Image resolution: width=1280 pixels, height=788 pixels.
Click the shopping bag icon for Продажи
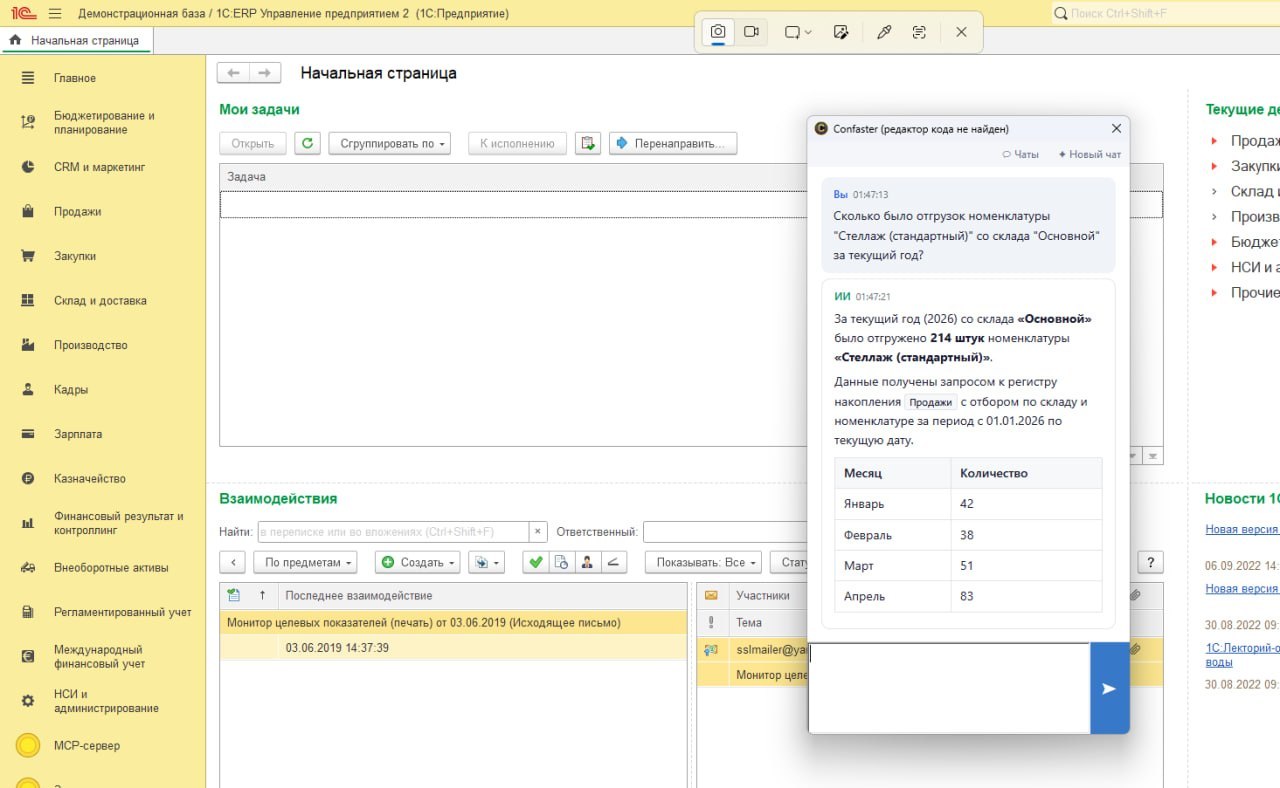click(x=29, y=212)
